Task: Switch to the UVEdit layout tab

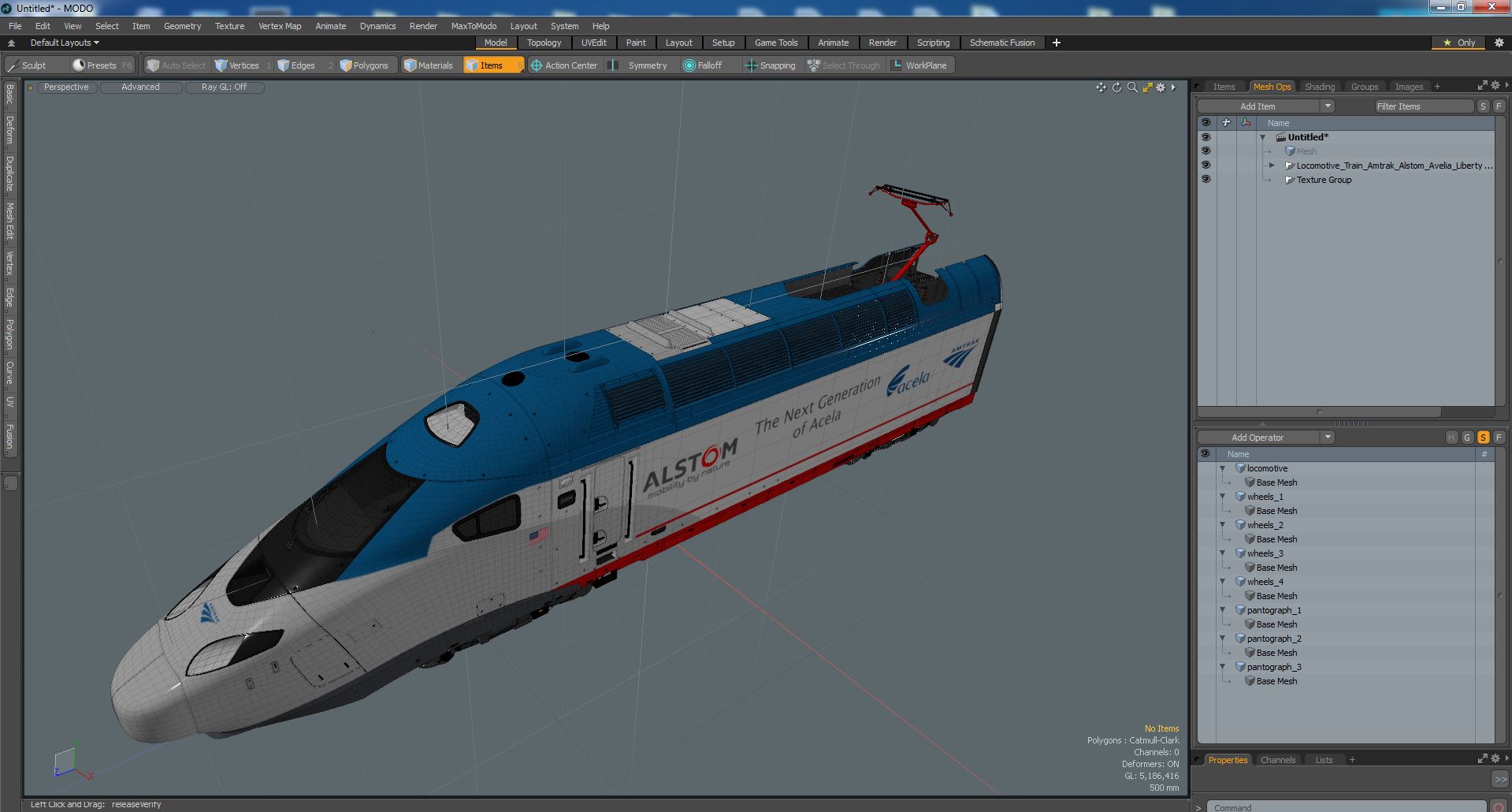Action: point(594,43)
